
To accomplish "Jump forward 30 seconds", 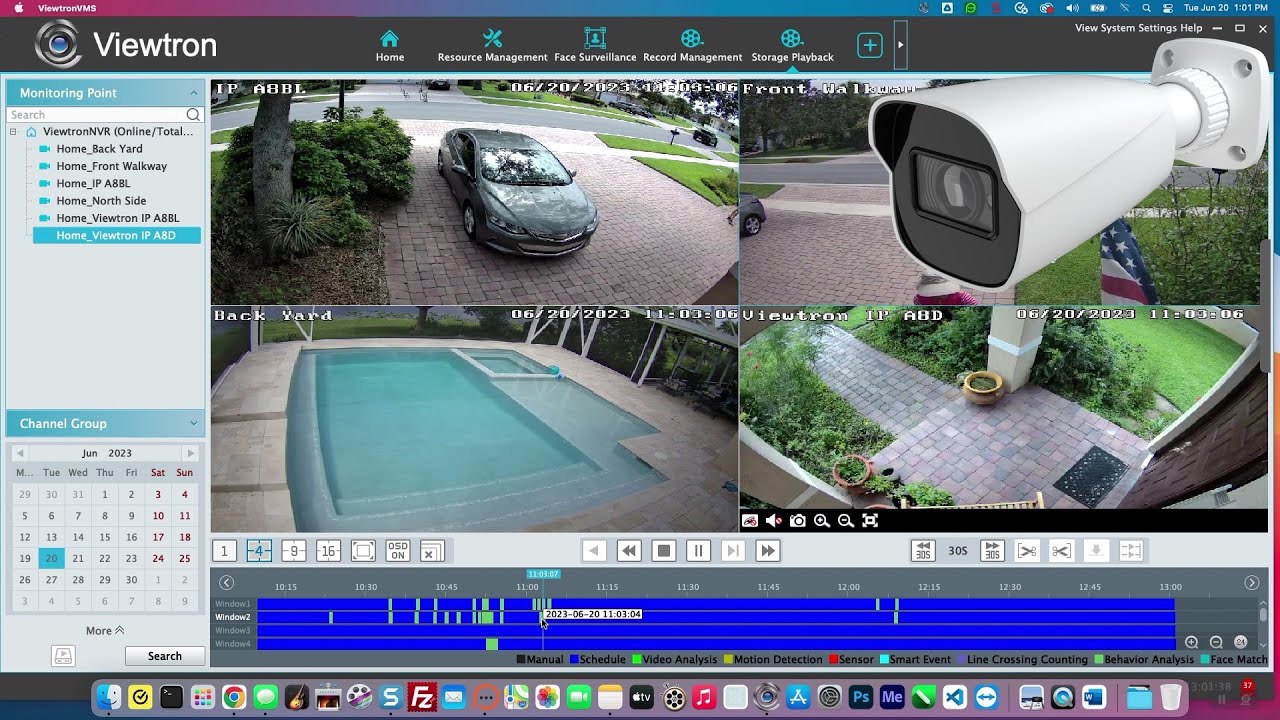I will pyautogui.click(x=992, y=551).
